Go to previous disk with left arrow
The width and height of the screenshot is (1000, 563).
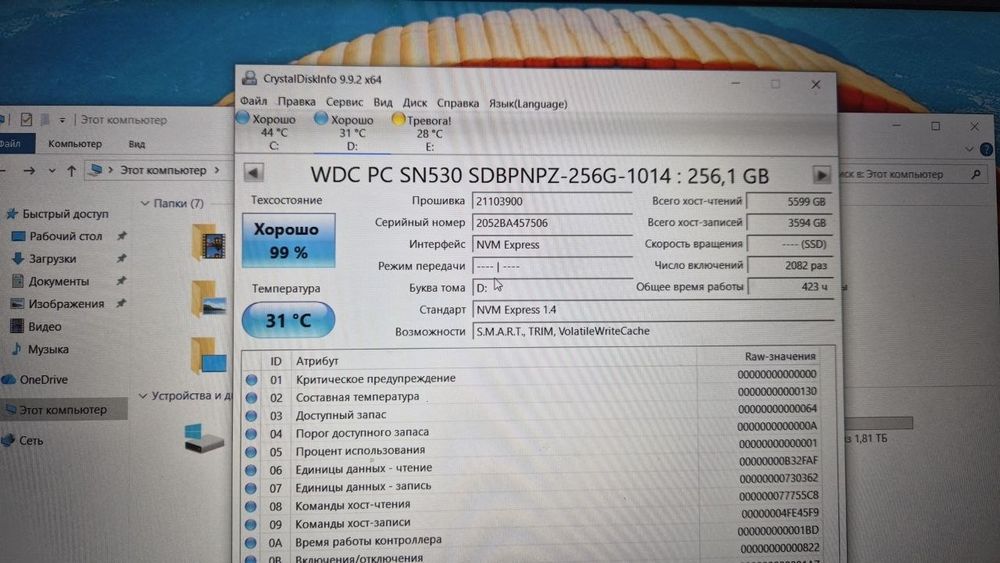253,172
